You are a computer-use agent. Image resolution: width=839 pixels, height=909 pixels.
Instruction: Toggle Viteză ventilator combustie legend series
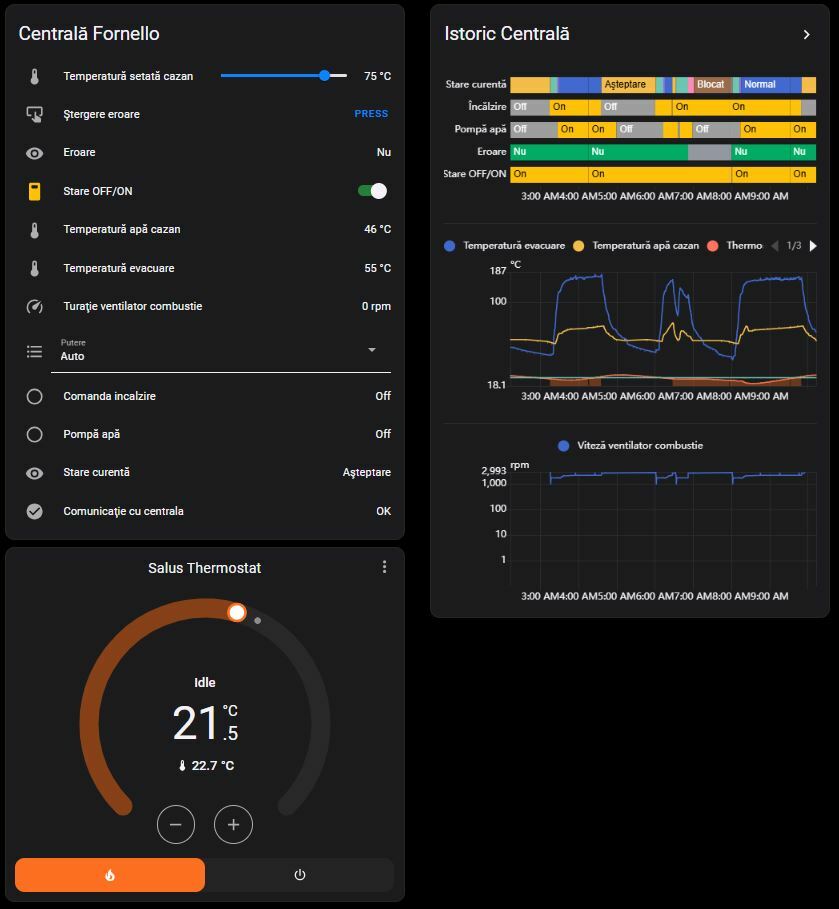630,445
